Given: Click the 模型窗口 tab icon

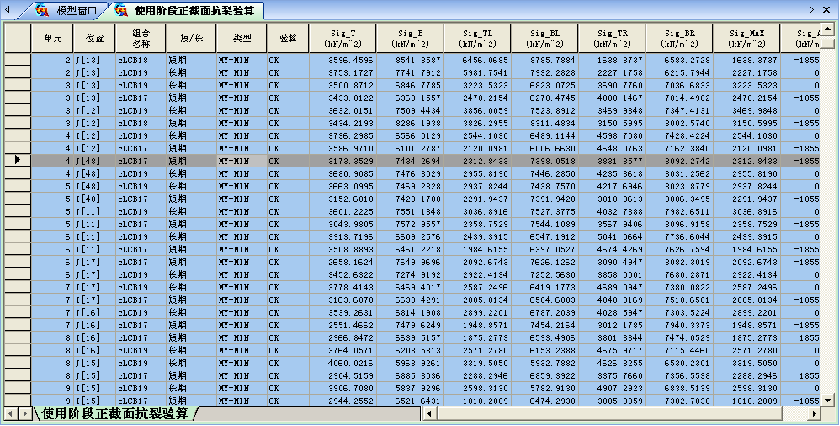Looking at the screenshot, I should click(42, 10).
